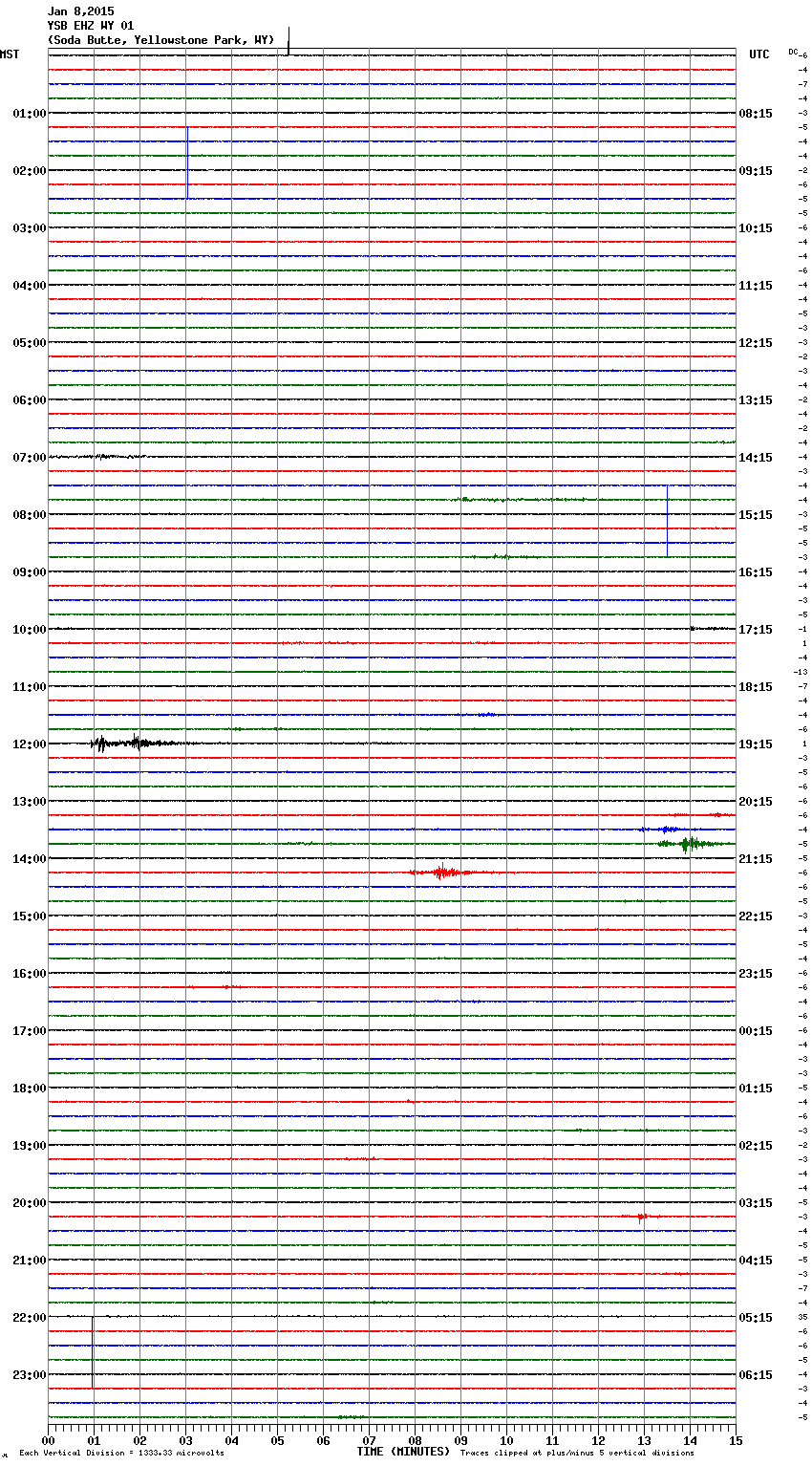Click the 03:15 UTC row label

pyautogui.click(x=756, y=1203)
